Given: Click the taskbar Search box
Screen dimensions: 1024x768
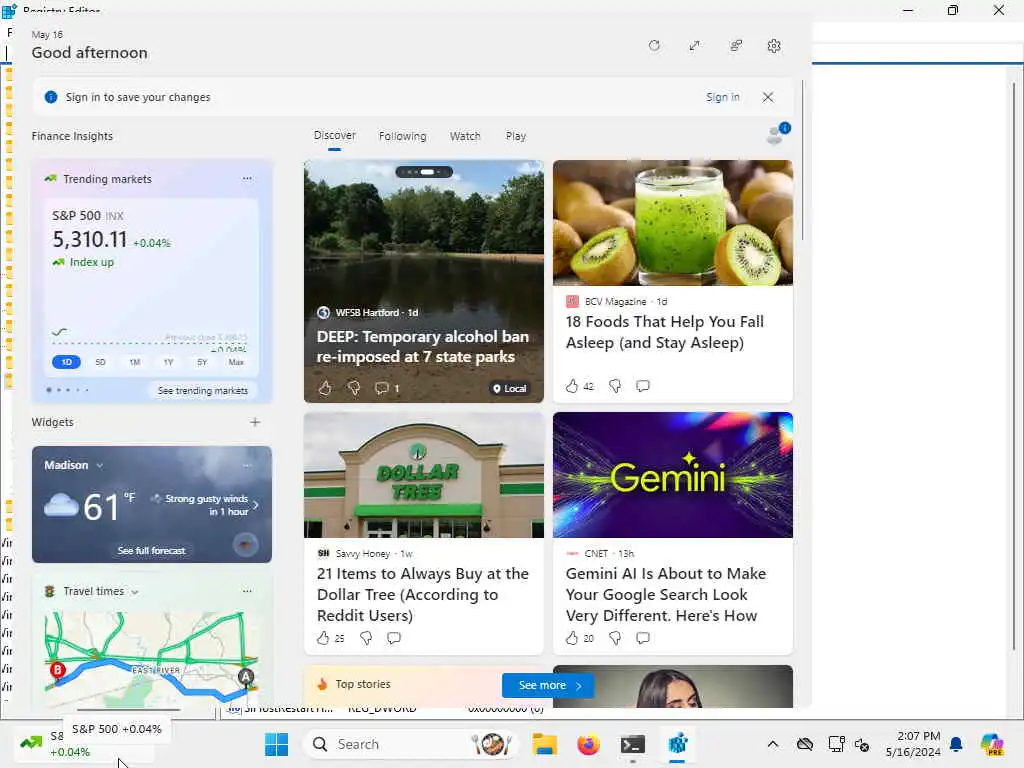Looking at the screenshot, I should (x=411, y=744).
